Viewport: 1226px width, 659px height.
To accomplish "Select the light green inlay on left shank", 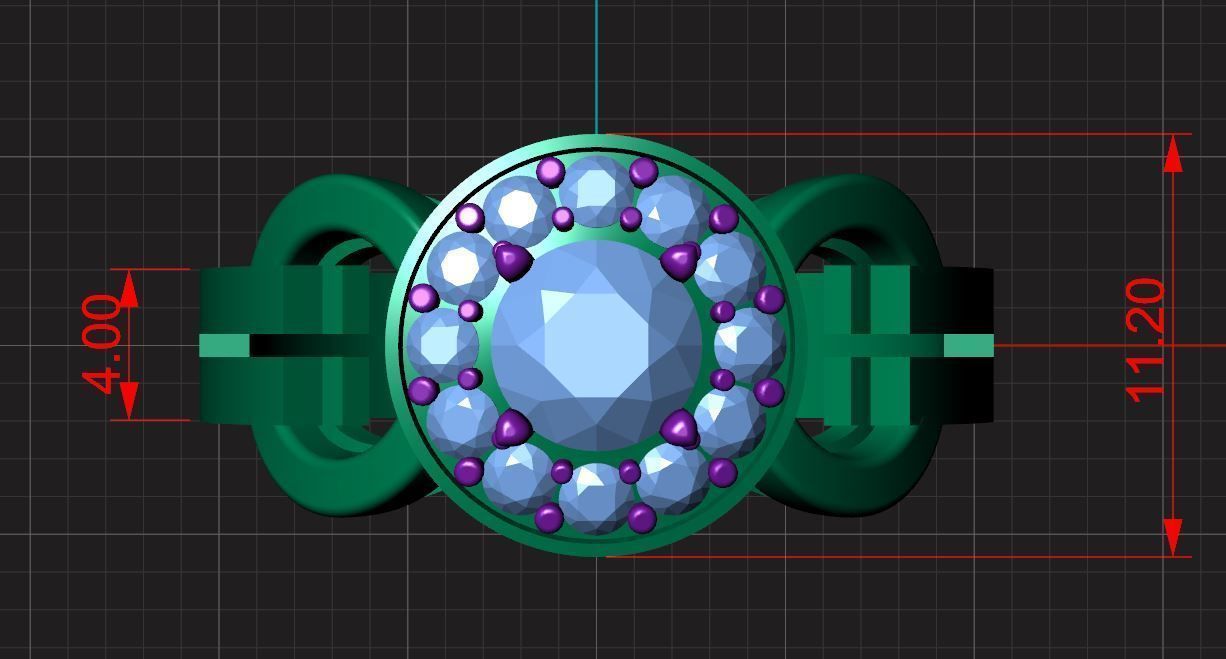I will click(224, 346).
